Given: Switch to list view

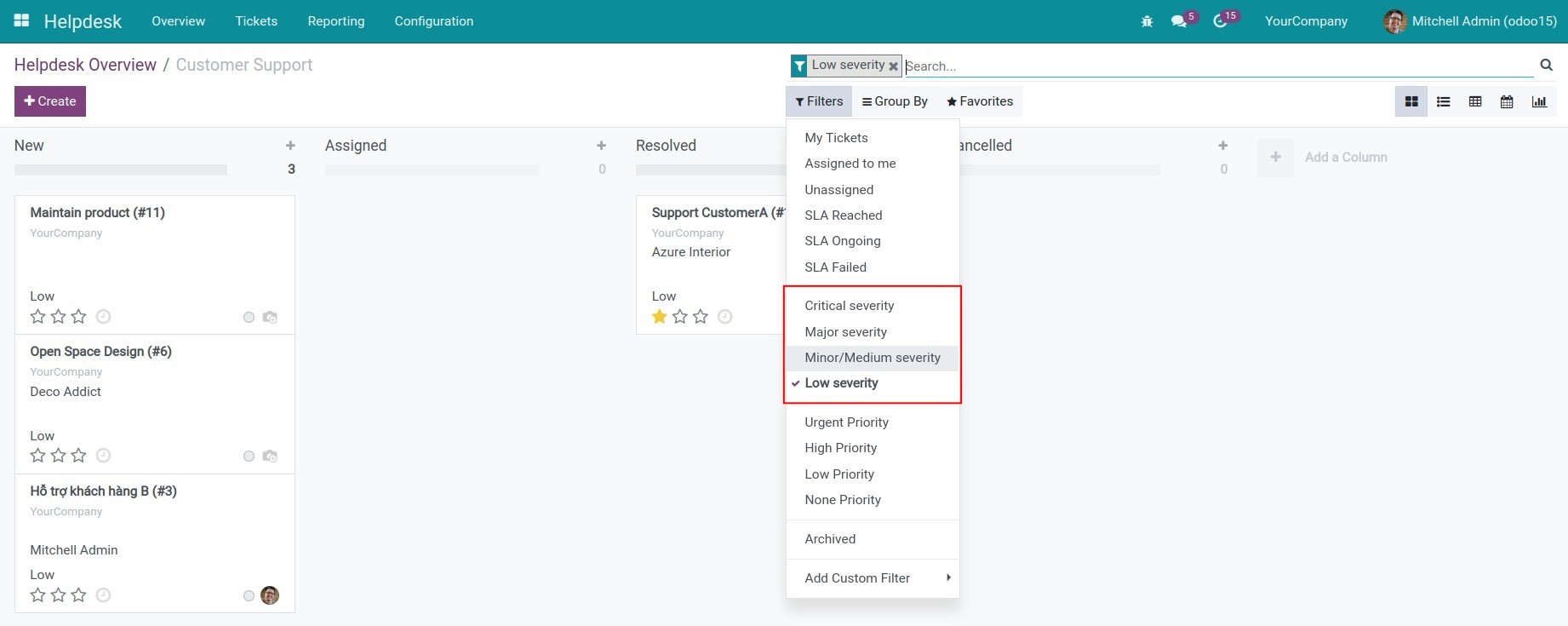Looking at the screenshot, I should click(1443, 101).
